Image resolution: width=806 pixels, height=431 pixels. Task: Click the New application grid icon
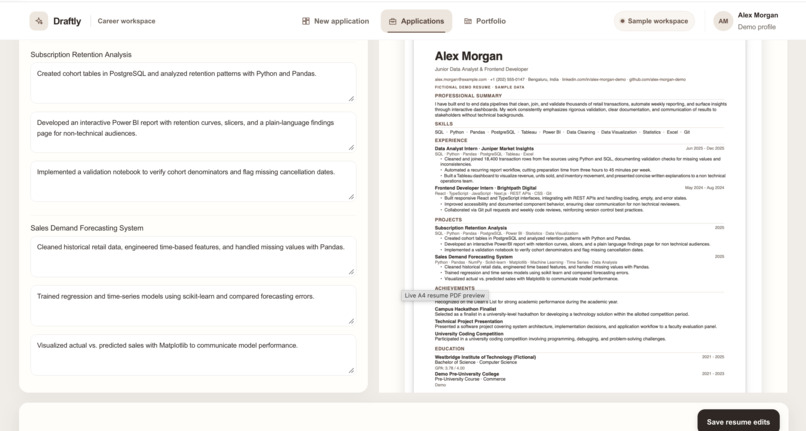pos(306,21)
